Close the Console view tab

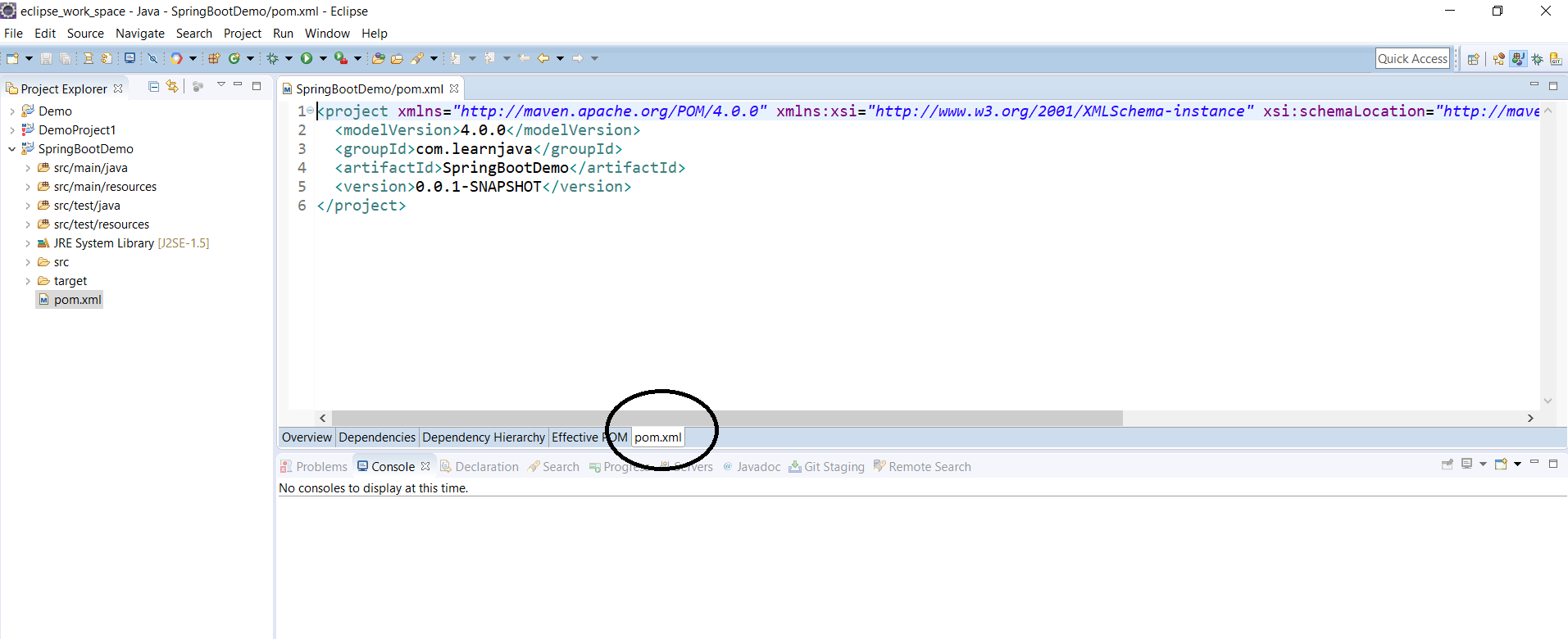tap(425, 466)
